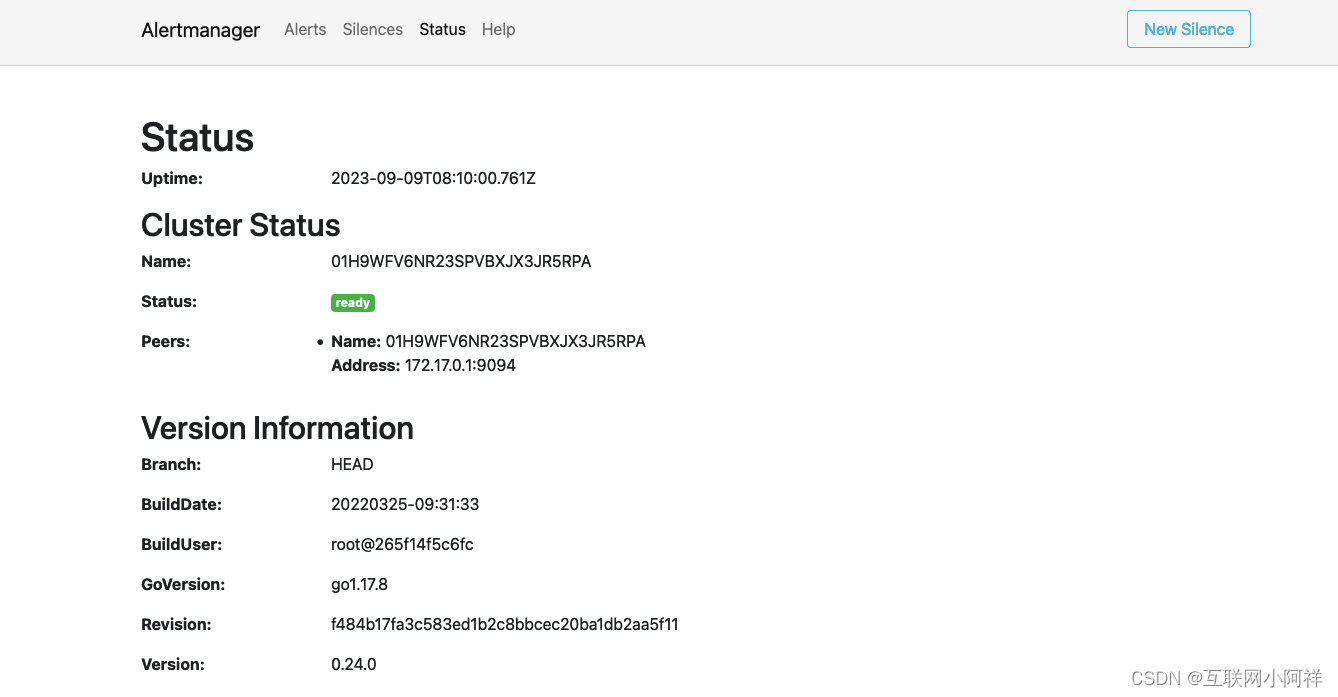Click the Revision hash f484b17fa3c5...
Screen dimensions: 1338x697
tap(505, 625)
